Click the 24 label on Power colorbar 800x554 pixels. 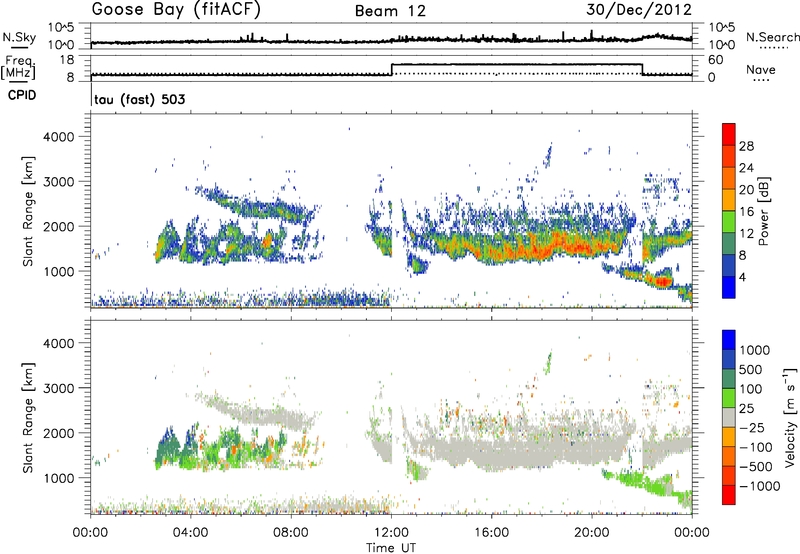coord(746,168)
